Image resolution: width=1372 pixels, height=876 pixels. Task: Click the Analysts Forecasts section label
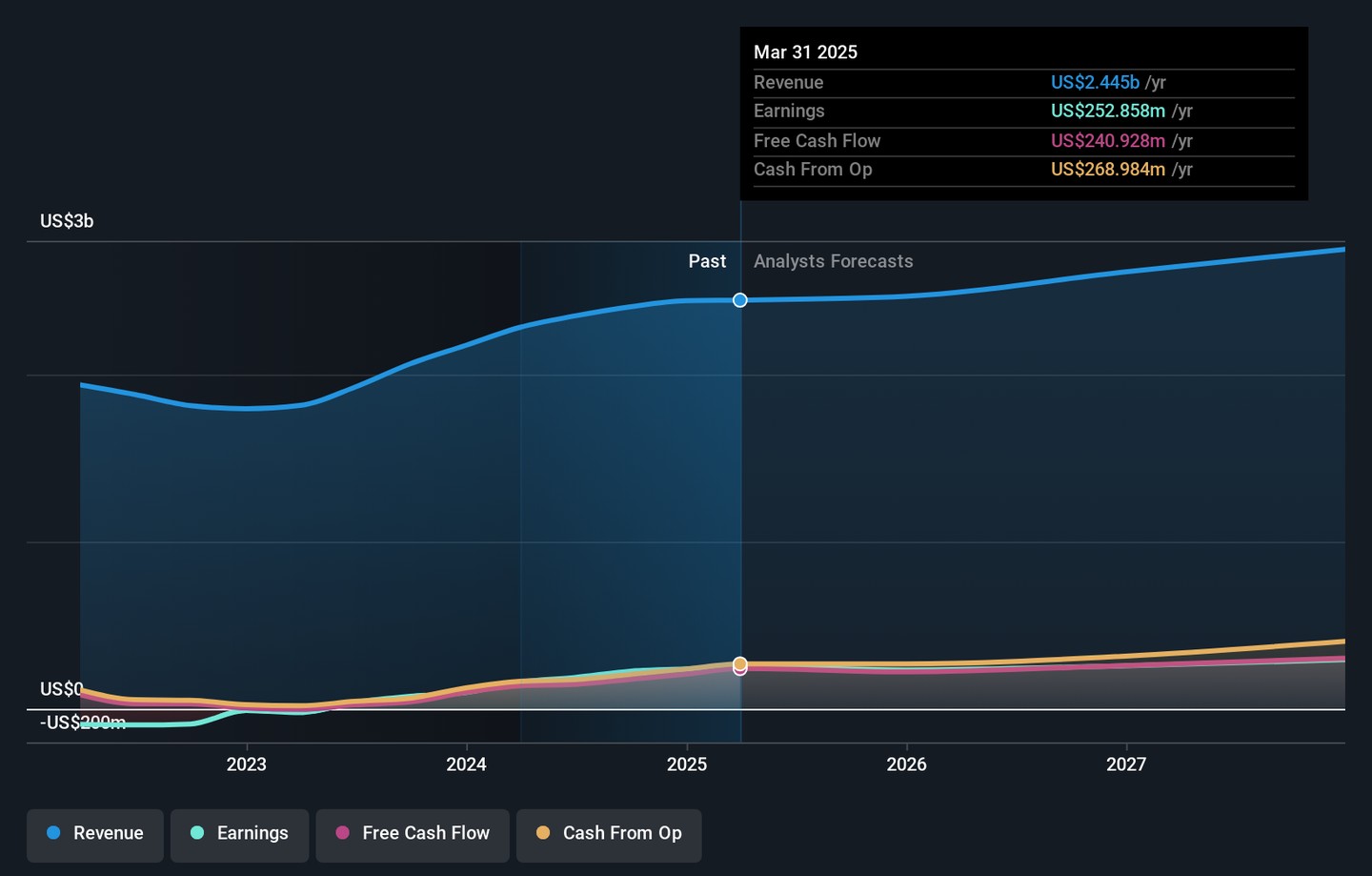[833, 261]
